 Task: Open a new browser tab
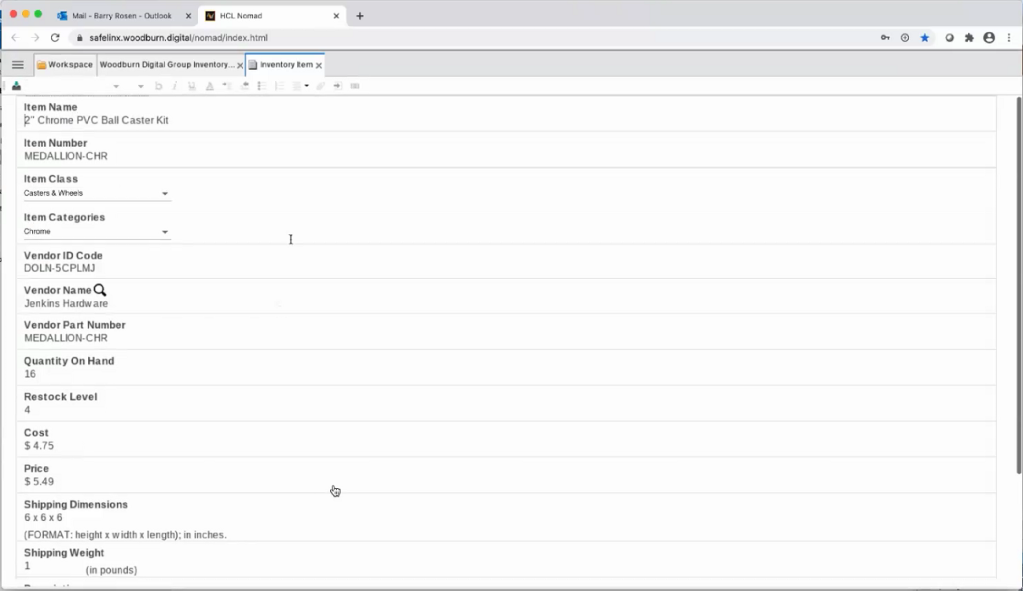point(360,16)
